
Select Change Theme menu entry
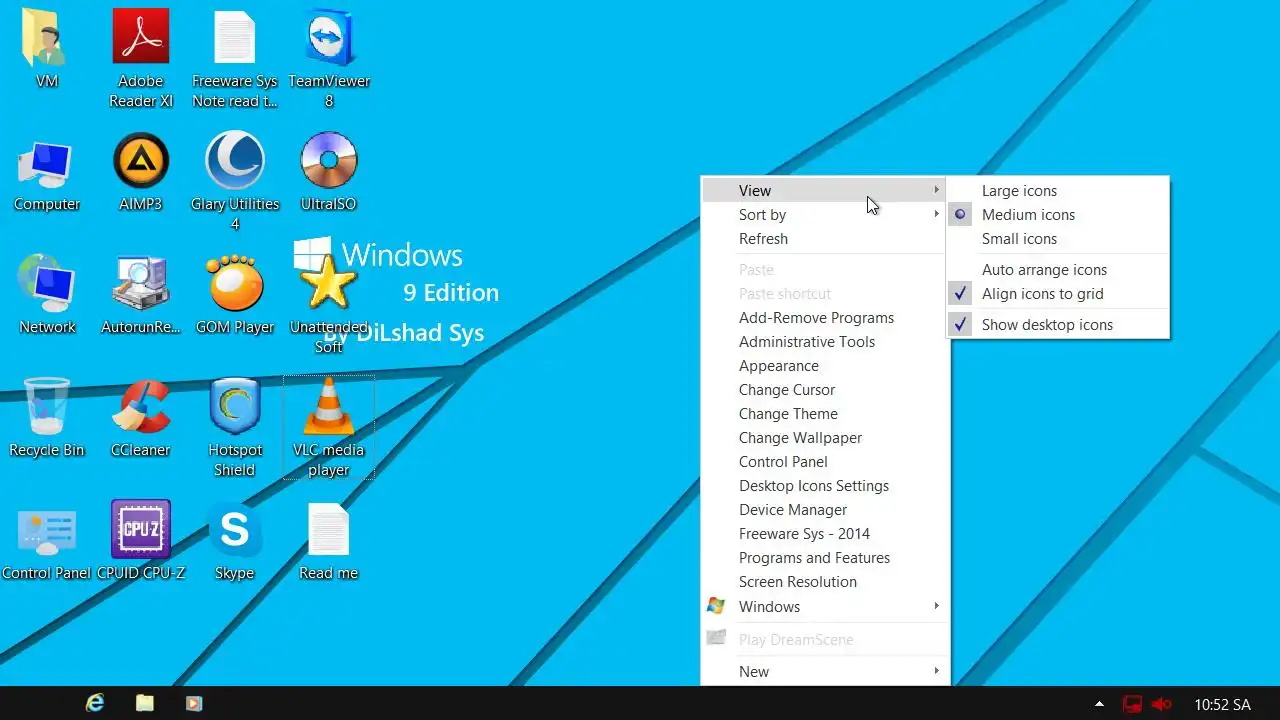click(x=825, y=414)
